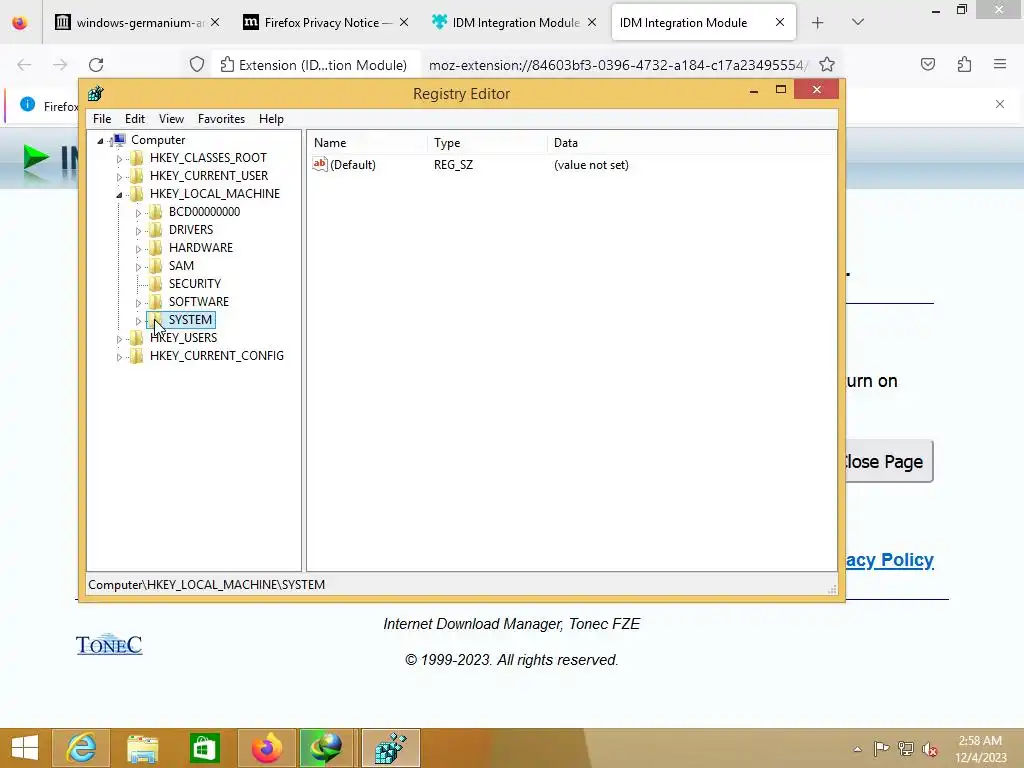Image resolution: width=1024 pixels, height=768 pixels.
Task: Expand the BCD00000000 subkey
Action: (138, 213)
